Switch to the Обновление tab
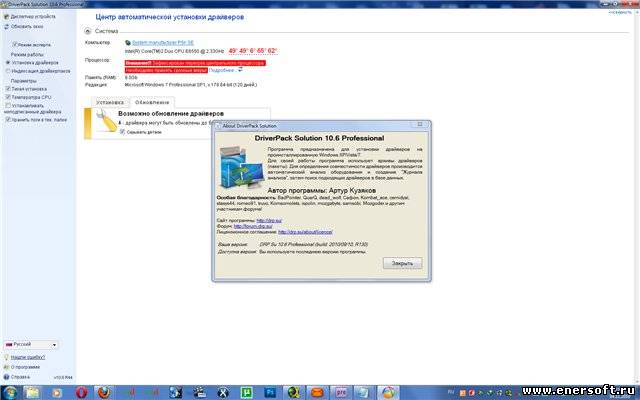Screen dimensions: 640x400 tap(152, 102)
